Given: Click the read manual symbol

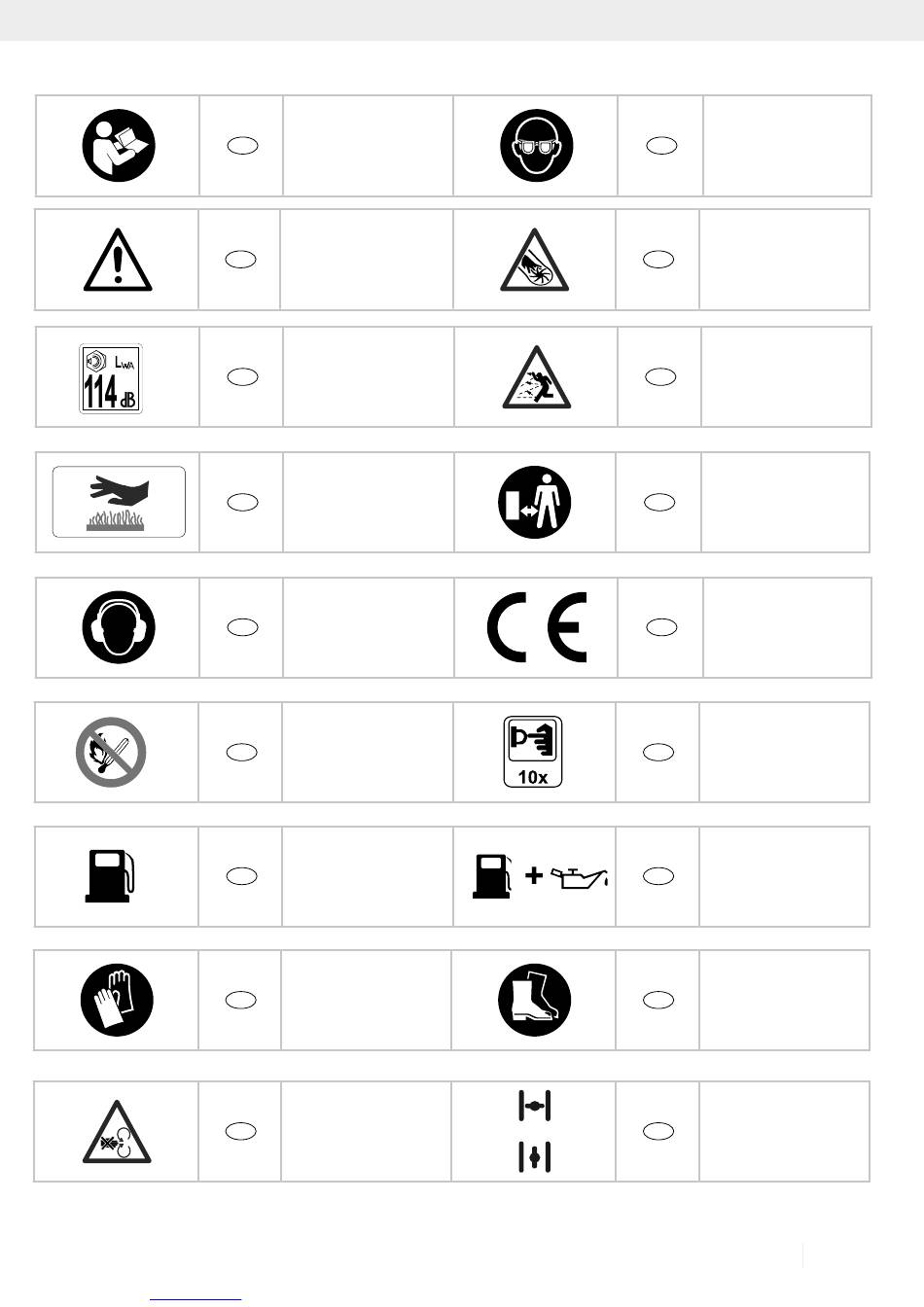Looking at the screenshot, I should coord(118,146).
